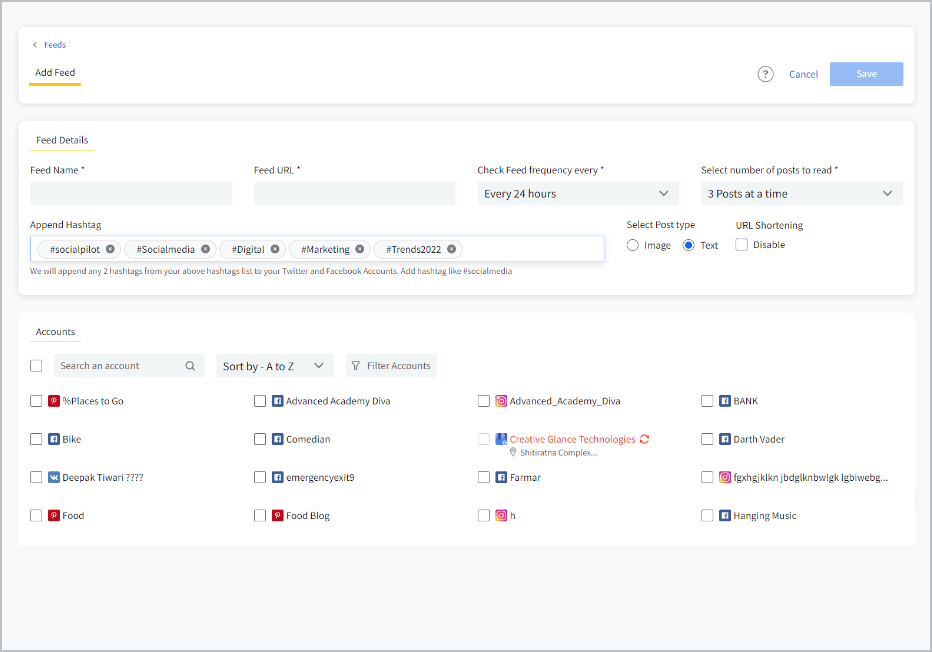Viewport: 932px width, 652px height.
Task: Refresh the Creative Glance Technologies account
Action: point(644,438)
